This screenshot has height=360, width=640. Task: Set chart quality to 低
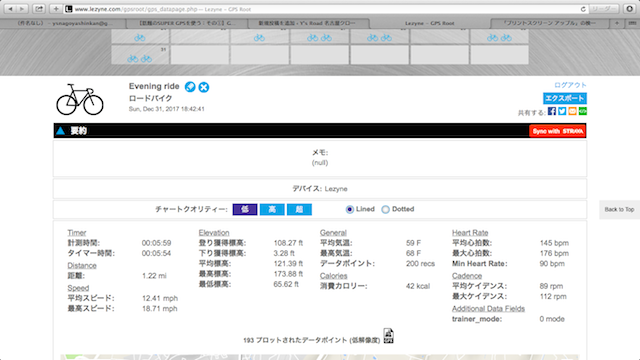click(245, 209)
